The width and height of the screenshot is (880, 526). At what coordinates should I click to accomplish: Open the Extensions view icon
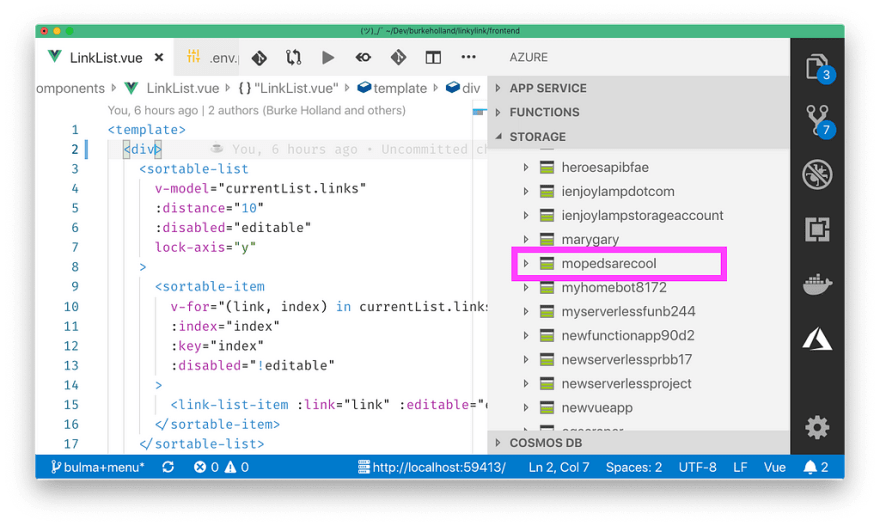[x=817, y=229]
